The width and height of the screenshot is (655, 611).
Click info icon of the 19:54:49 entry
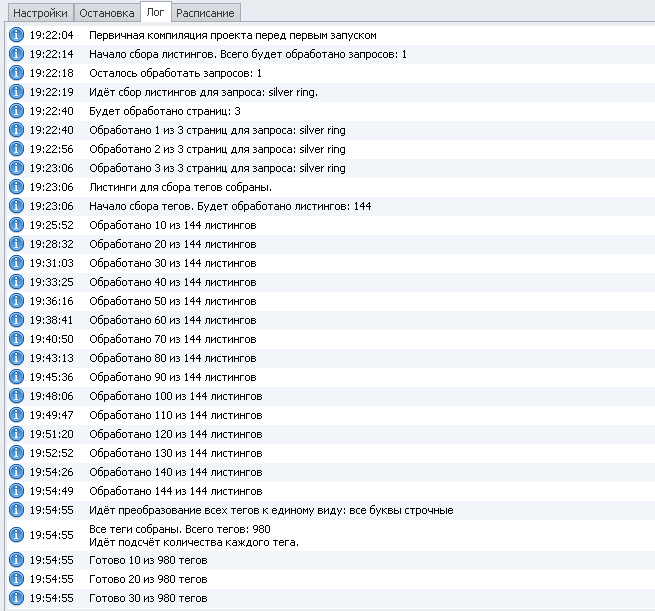tap(16, 491)
